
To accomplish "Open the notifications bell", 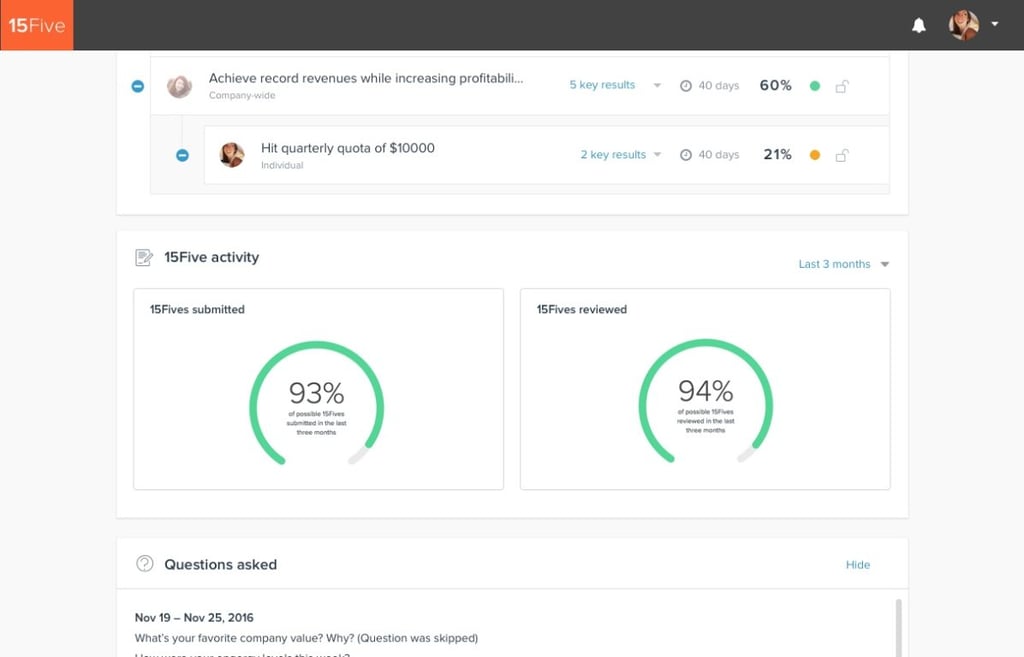I will (x=919, y=26).
